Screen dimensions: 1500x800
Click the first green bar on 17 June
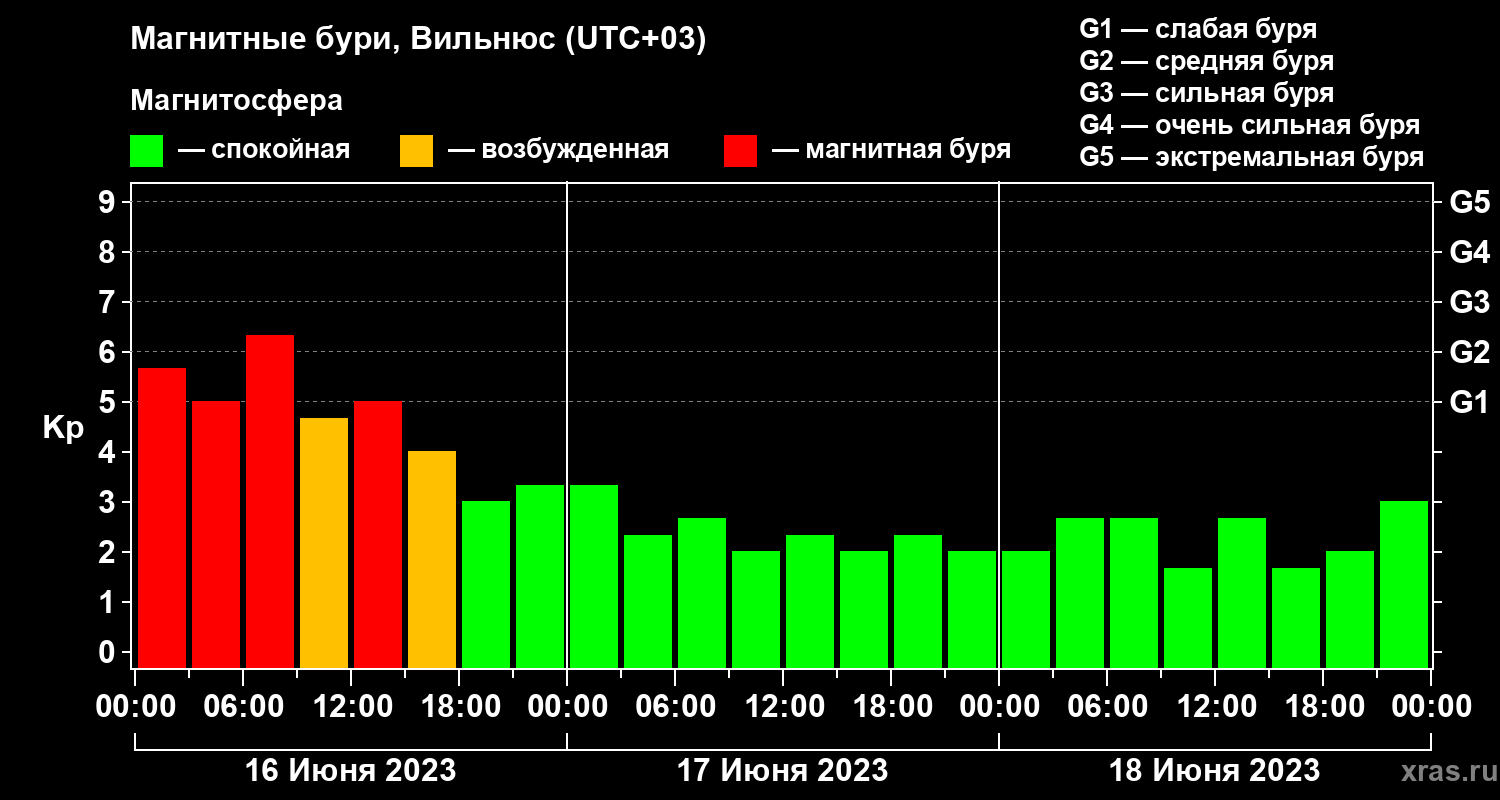pos(594,576)
